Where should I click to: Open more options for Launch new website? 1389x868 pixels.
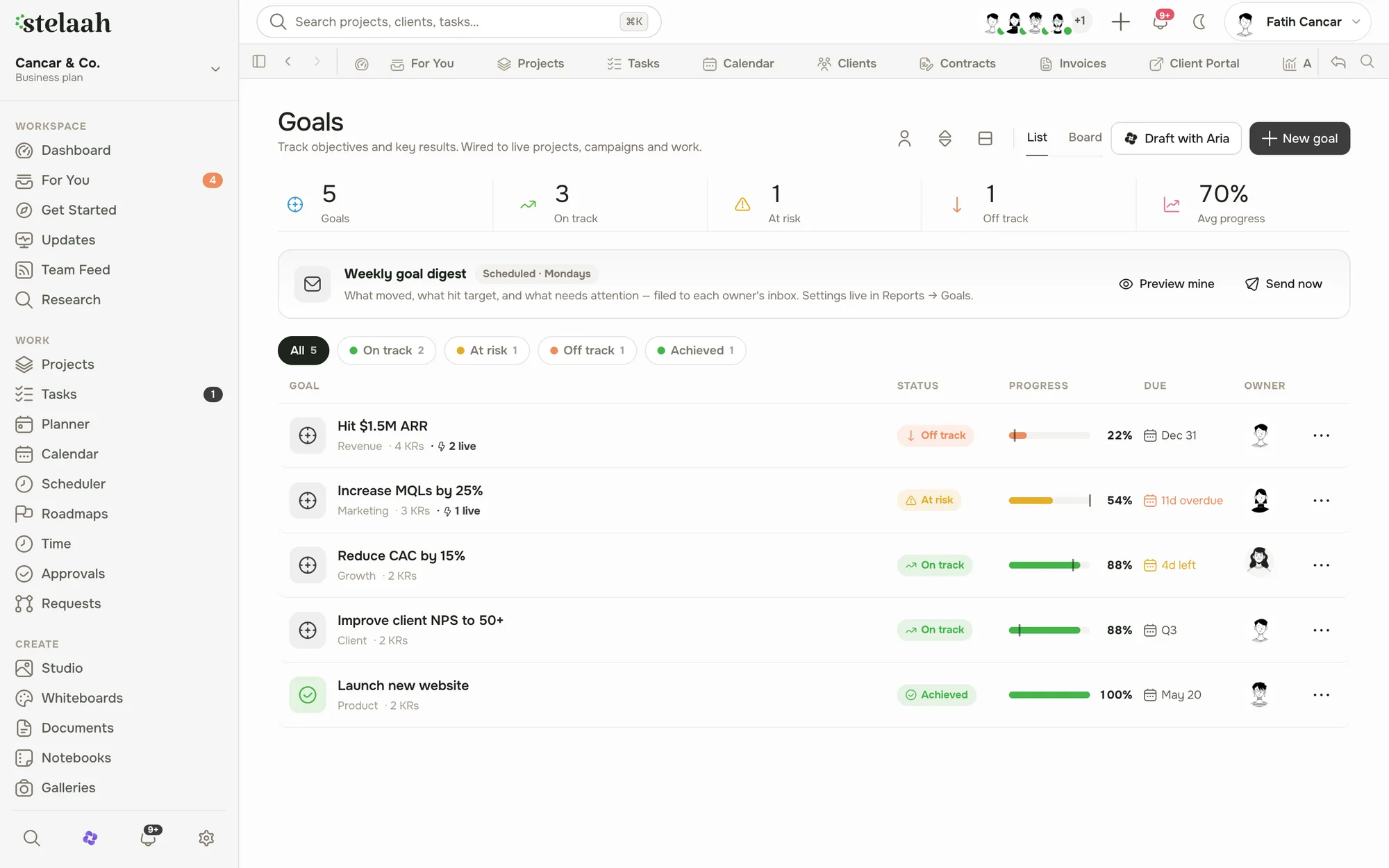[1321, 694]
